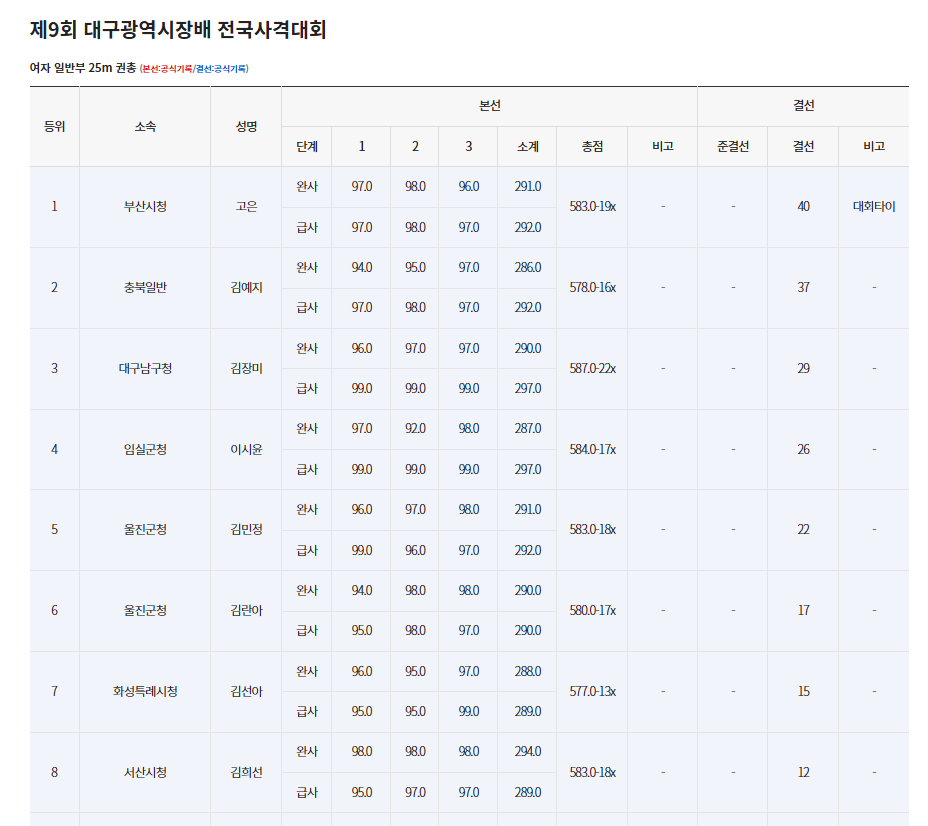Click total score 583.0-18x in 김민정 row
Viewport: 928px width, 826px height.
(x=592, y=530)
